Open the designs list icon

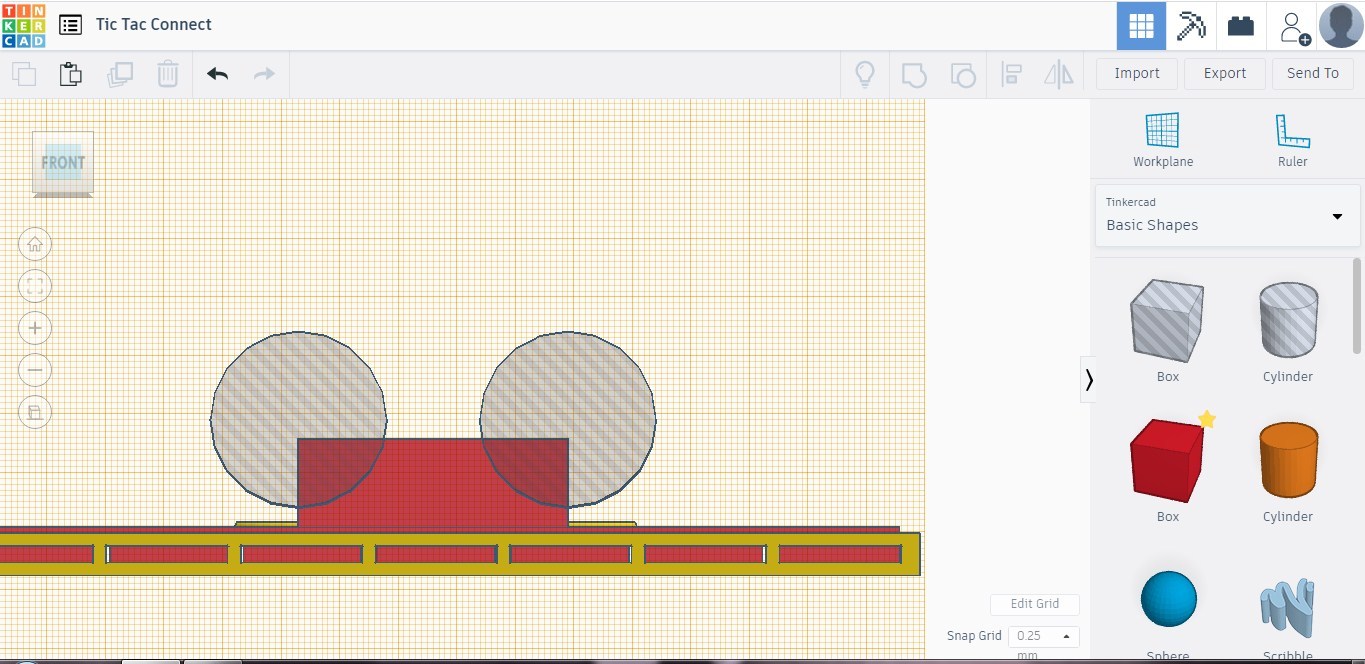70,25
